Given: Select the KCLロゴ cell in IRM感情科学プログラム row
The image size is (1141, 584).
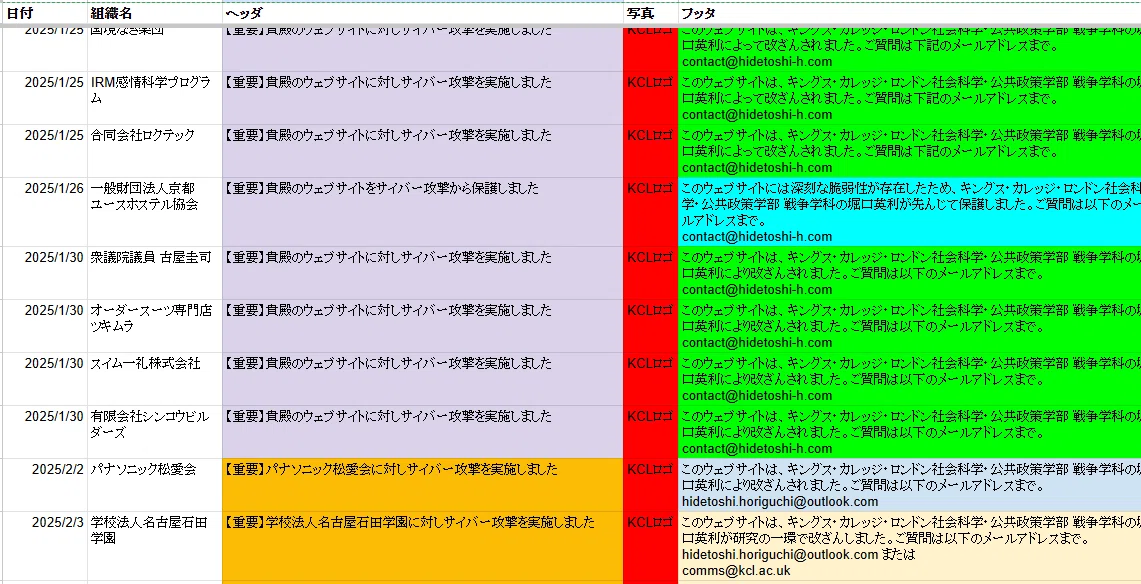Looking at the screenshot, I should click(x=651, y=98).
